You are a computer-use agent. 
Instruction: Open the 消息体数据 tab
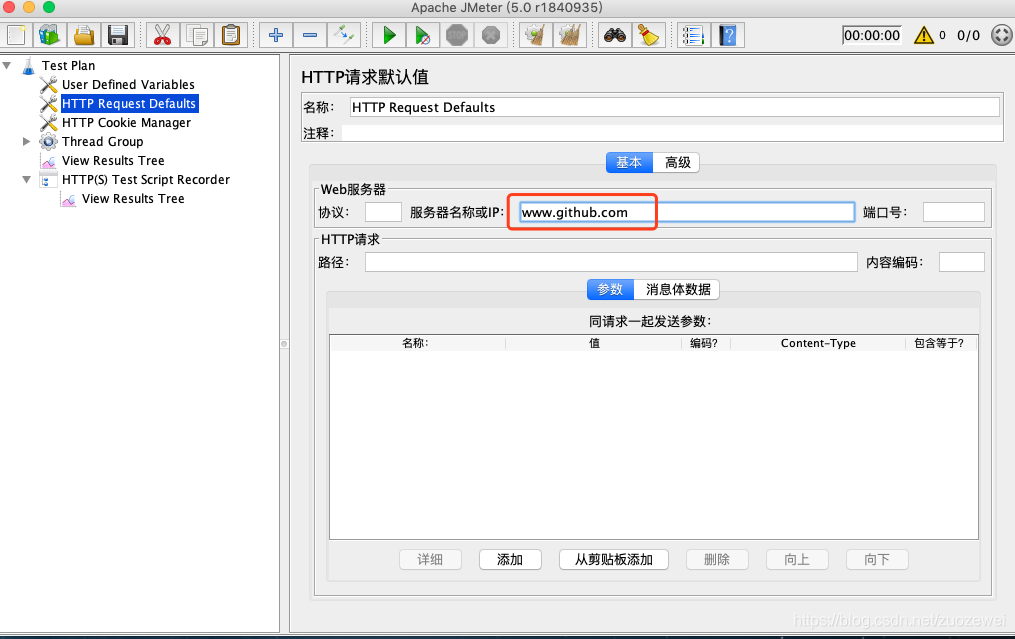pyautogui.click(x=676, y=289)
